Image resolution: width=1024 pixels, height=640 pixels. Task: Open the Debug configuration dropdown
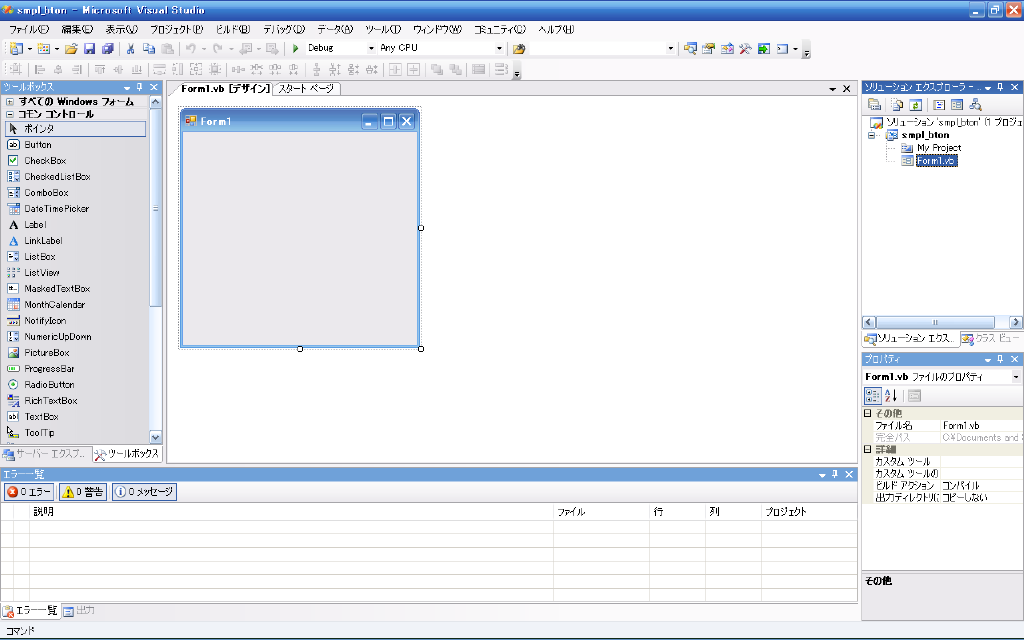point(371,48)
